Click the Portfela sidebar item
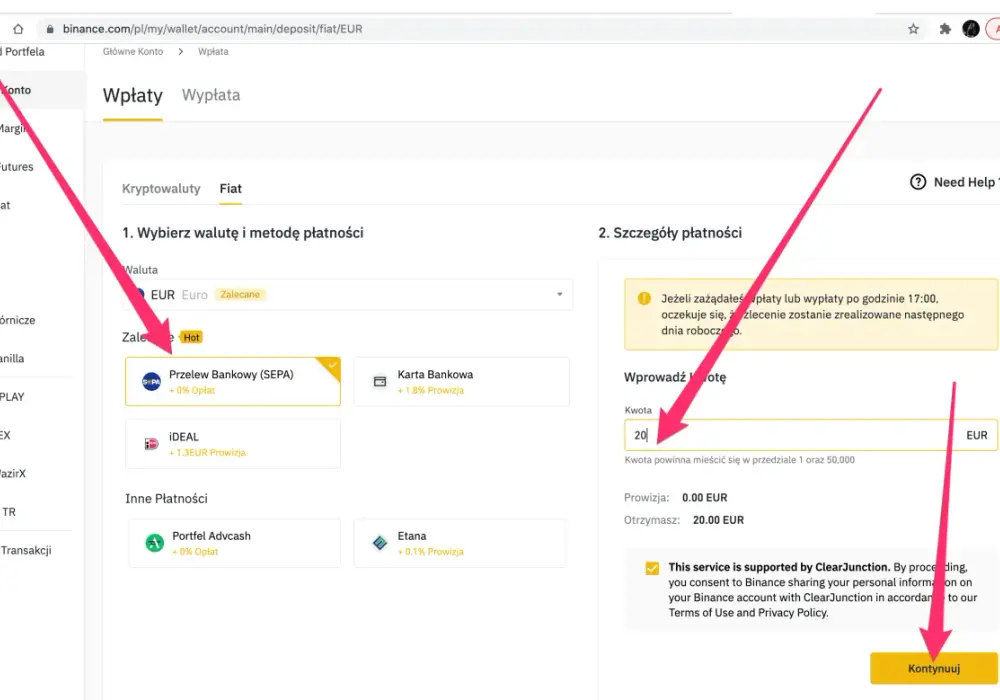The image size is (1000, 700). (x=24, y=52)
